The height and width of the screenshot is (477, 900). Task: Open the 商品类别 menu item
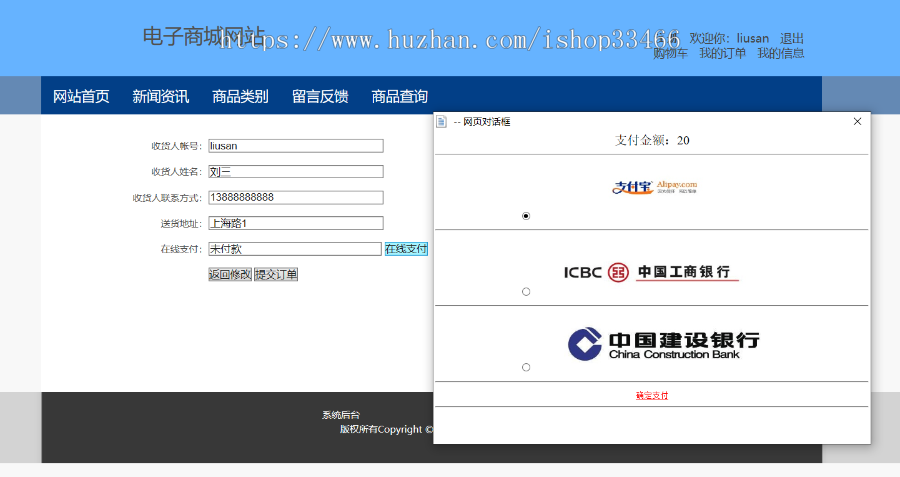(240, 96)
